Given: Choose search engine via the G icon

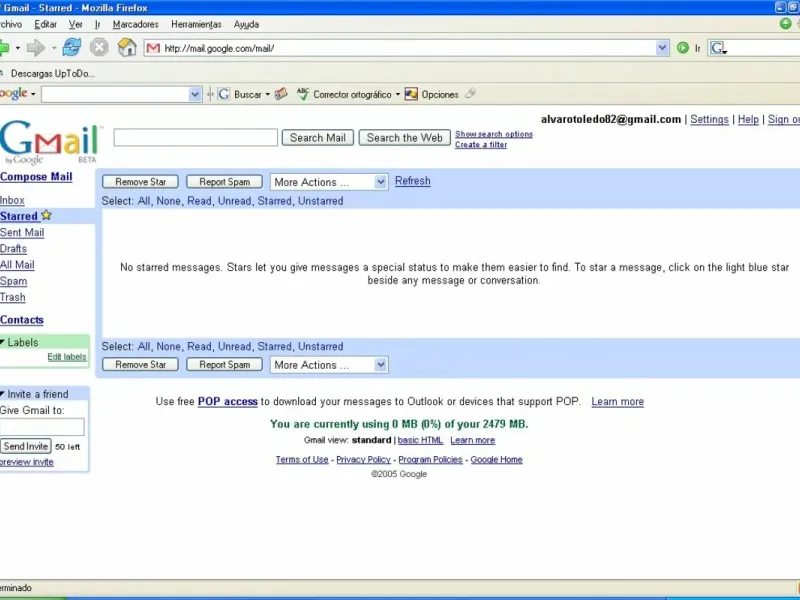Looking at the screenshot, I should coord(718,48).
